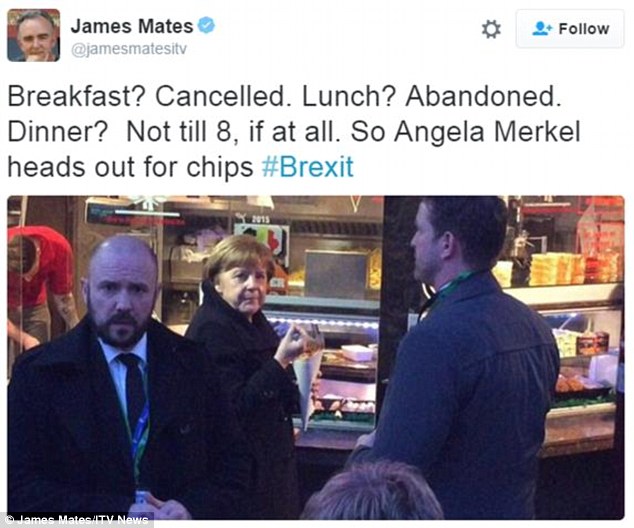Open the gear settings menu
This screenshot has width=634, height=528.
tap(491, 30)
